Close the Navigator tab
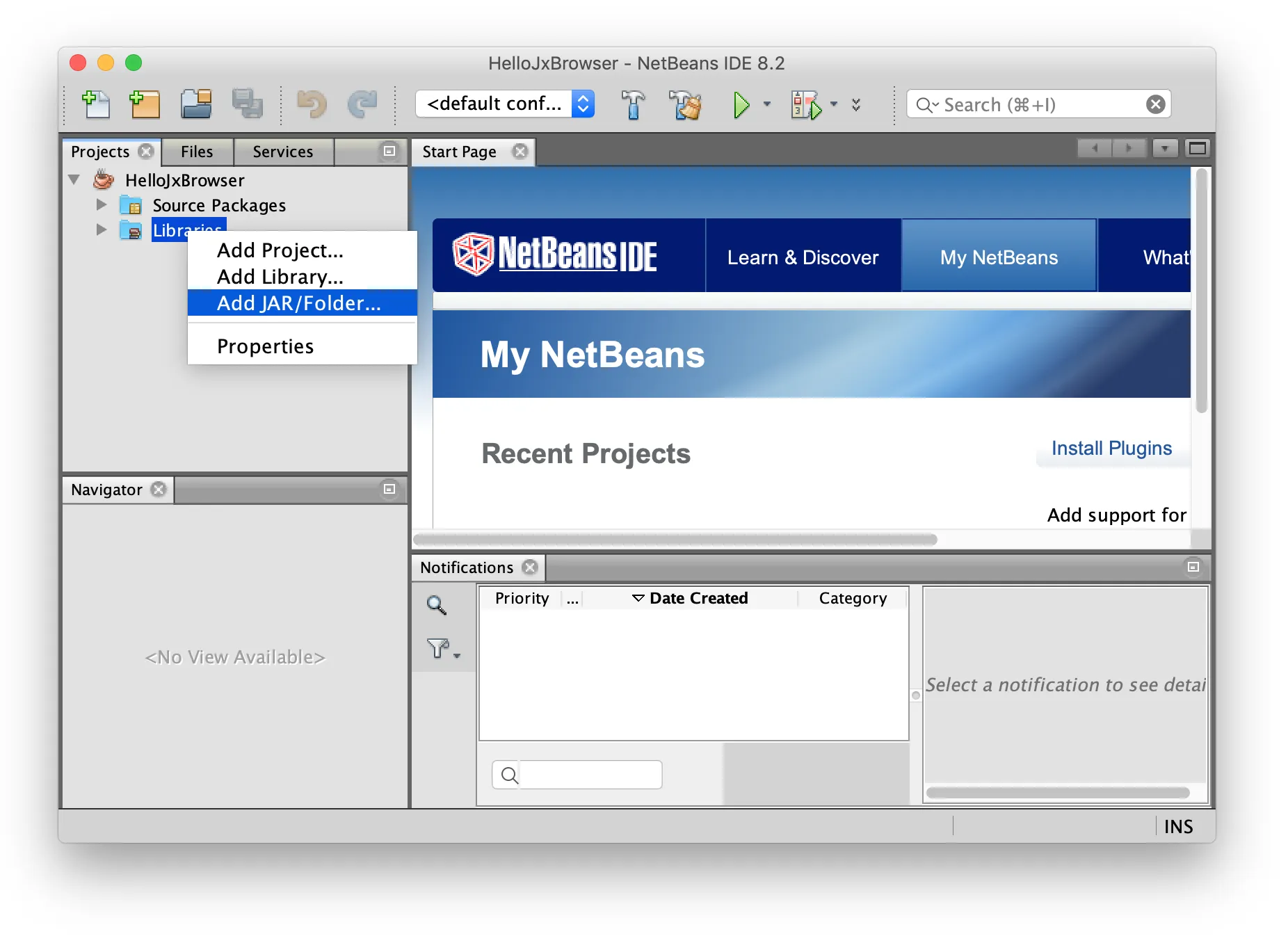Image resolution: width=1288 pixels, height=943 pixels. coord(159,489)
